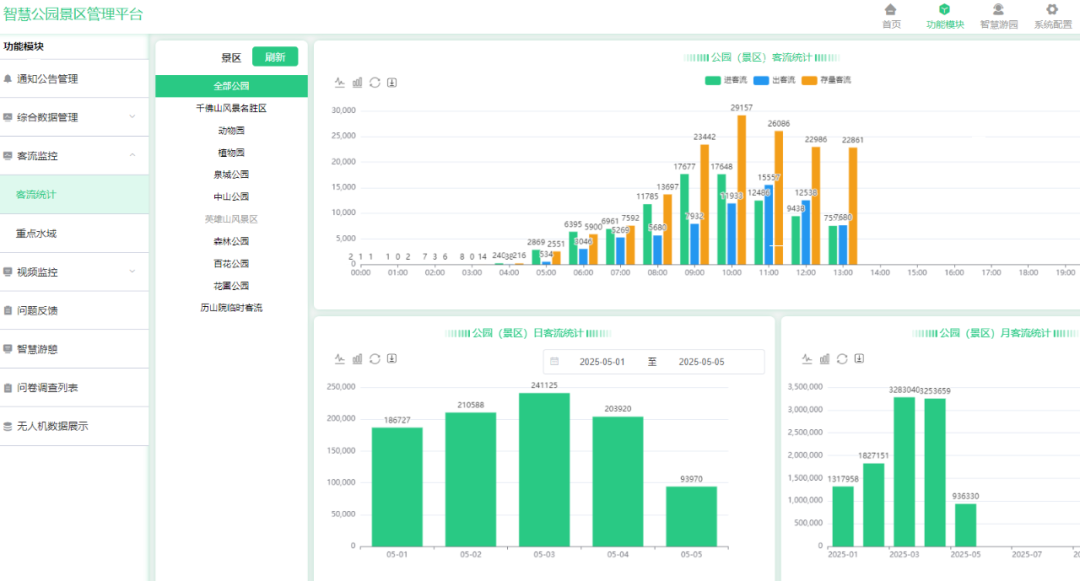Save hourly visitor flow chart as image
Screen dimensions: 1080x581
pyautogui.click(x=392, y=82)
